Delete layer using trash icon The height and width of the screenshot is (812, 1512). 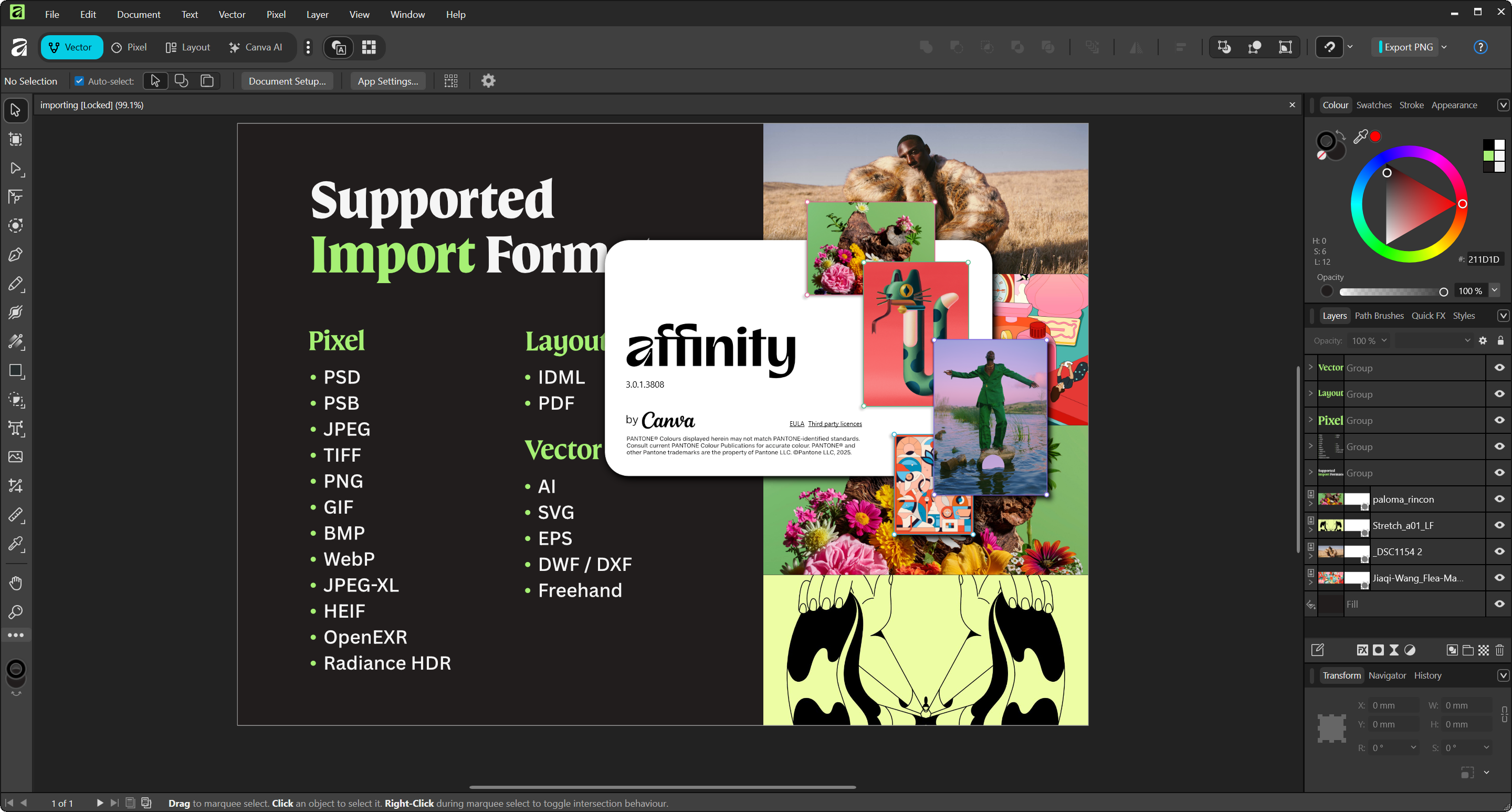pyautogui.click(x=1500, y=650)
